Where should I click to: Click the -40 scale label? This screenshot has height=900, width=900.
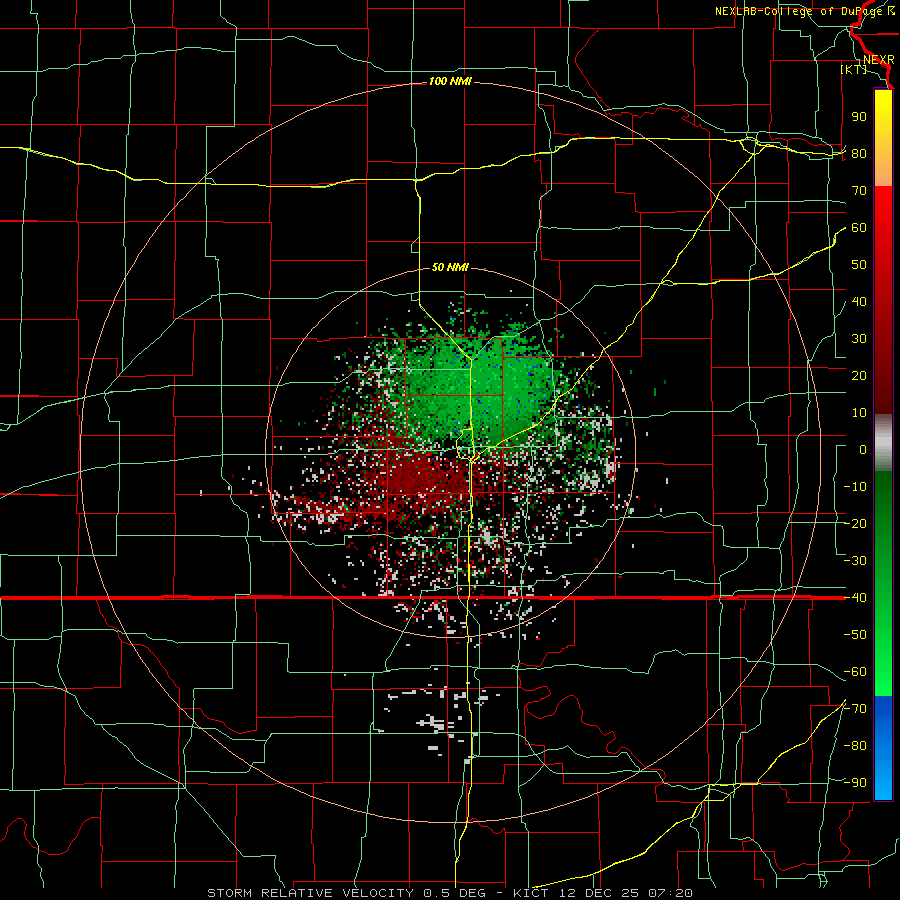855,598
